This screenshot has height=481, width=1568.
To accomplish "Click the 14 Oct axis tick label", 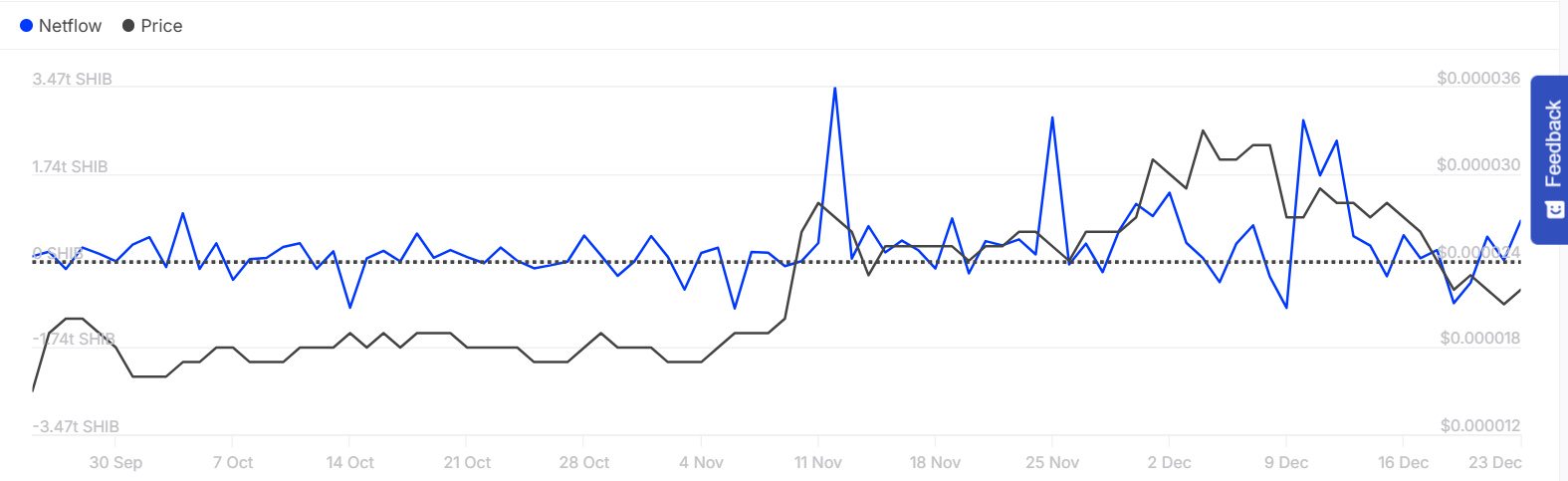I will [x=349, y=463].
